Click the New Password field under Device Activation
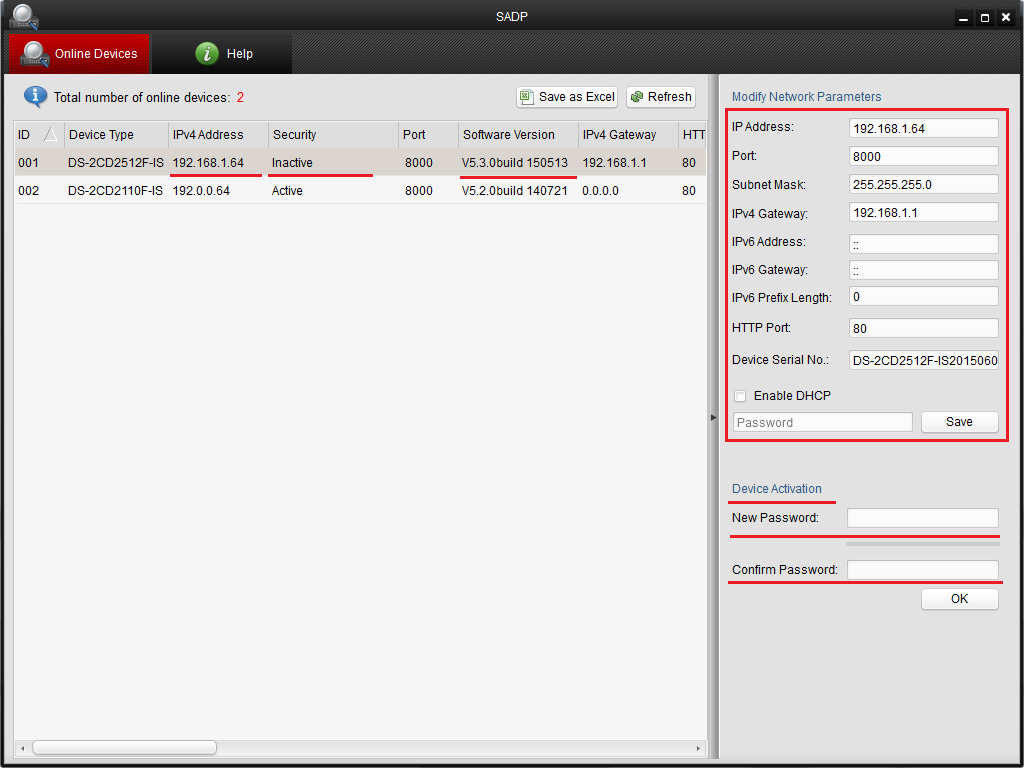The image size is (1024, 768). tap(922, 517)
